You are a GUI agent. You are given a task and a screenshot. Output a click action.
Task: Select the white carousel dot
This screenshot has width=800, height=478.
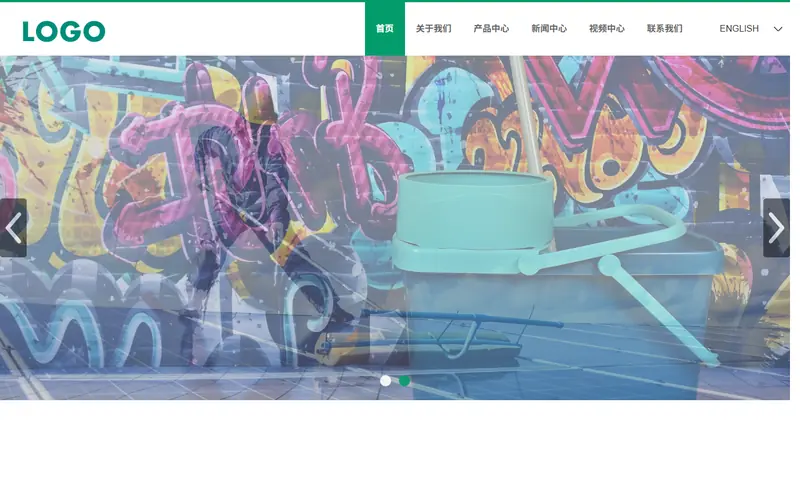(x=386, y=381)
